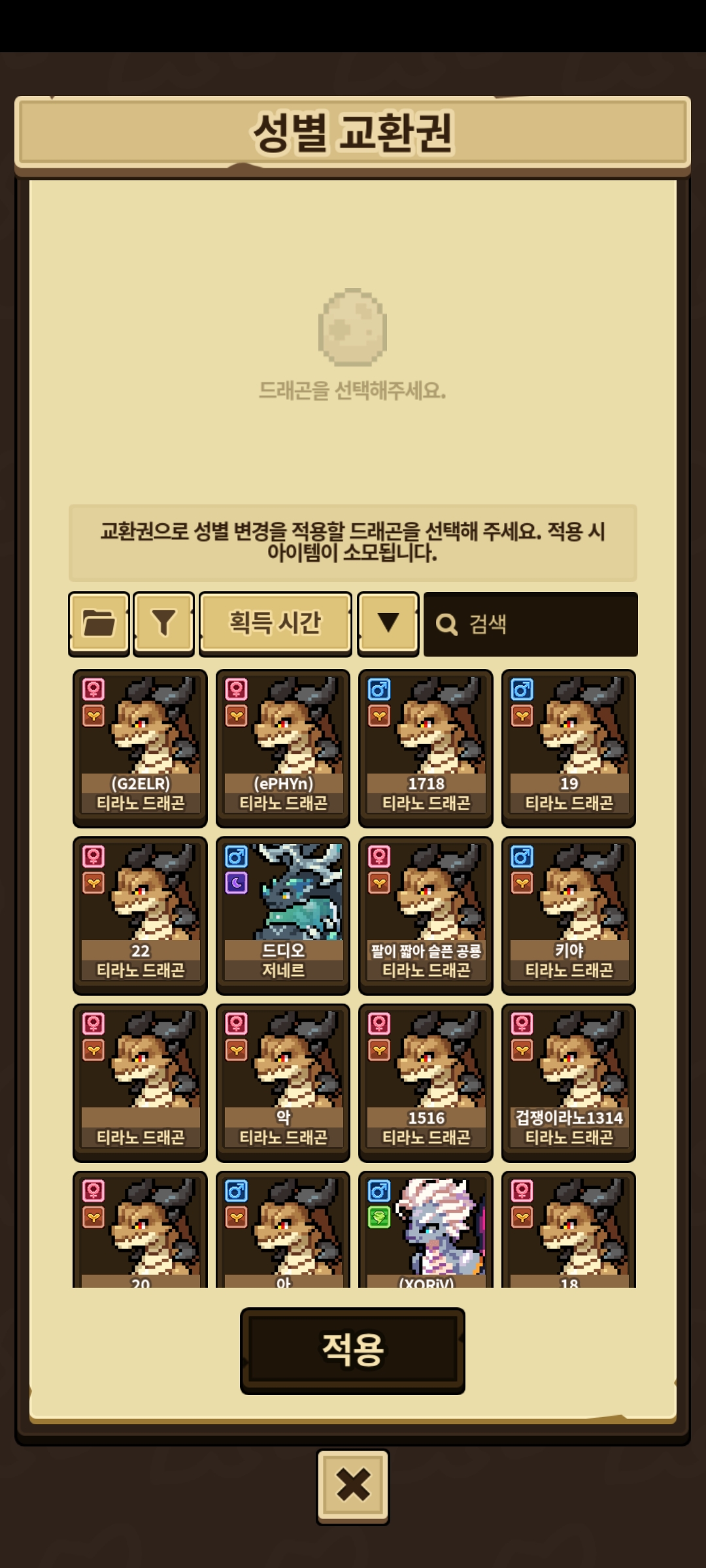706x1568 pixels.
Task: Open the folder icon button
Action: 99,623
